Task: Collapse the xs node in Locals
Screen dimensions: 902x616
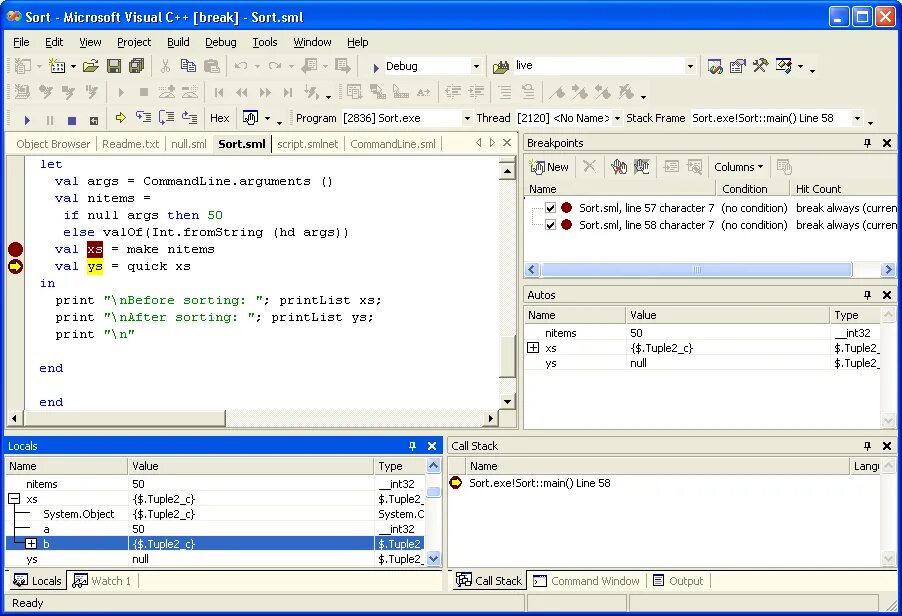Action: [x=14, y=499]
